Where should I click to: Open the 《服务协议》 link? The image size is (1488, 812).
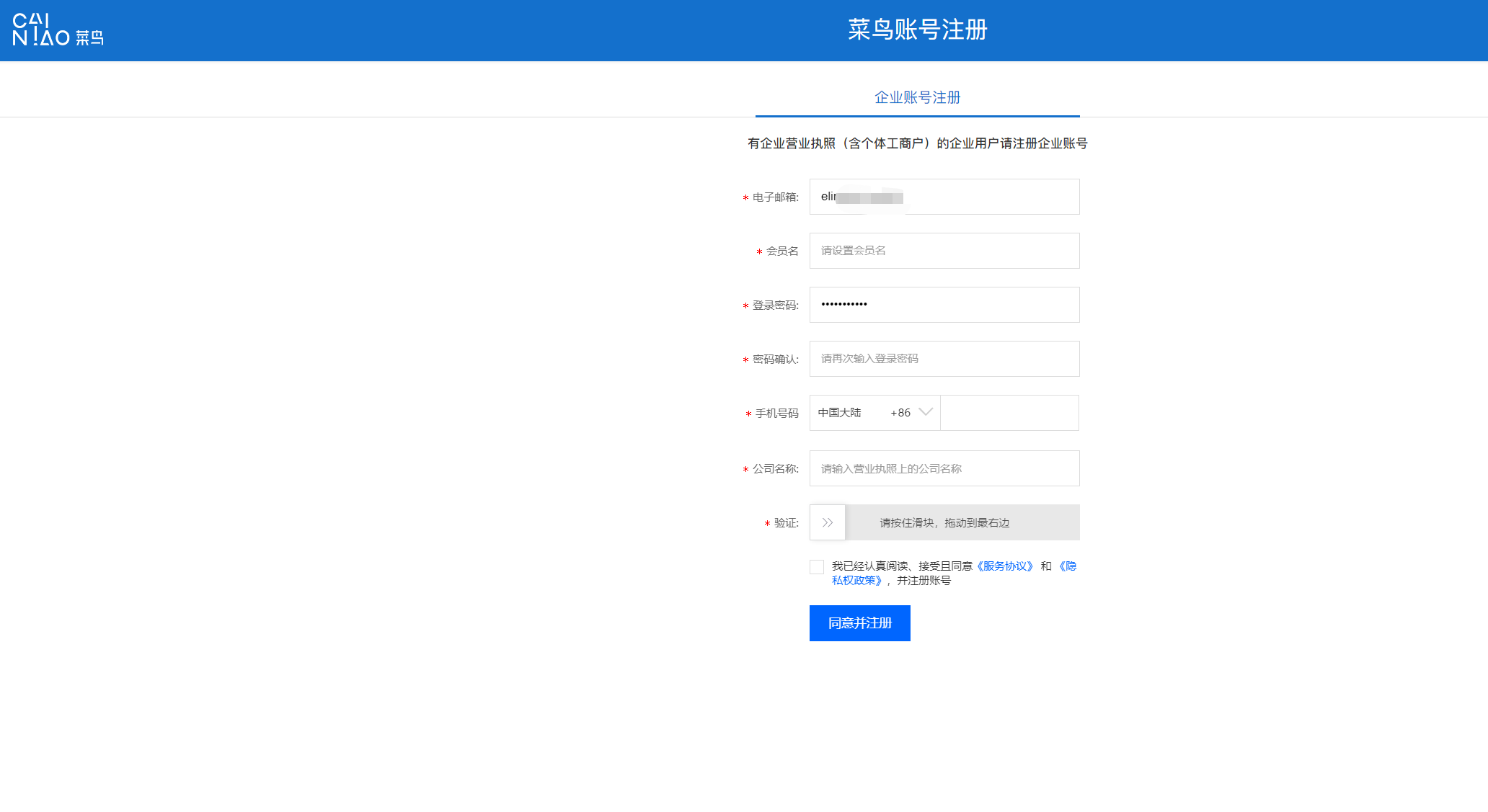coord(1005,566)
